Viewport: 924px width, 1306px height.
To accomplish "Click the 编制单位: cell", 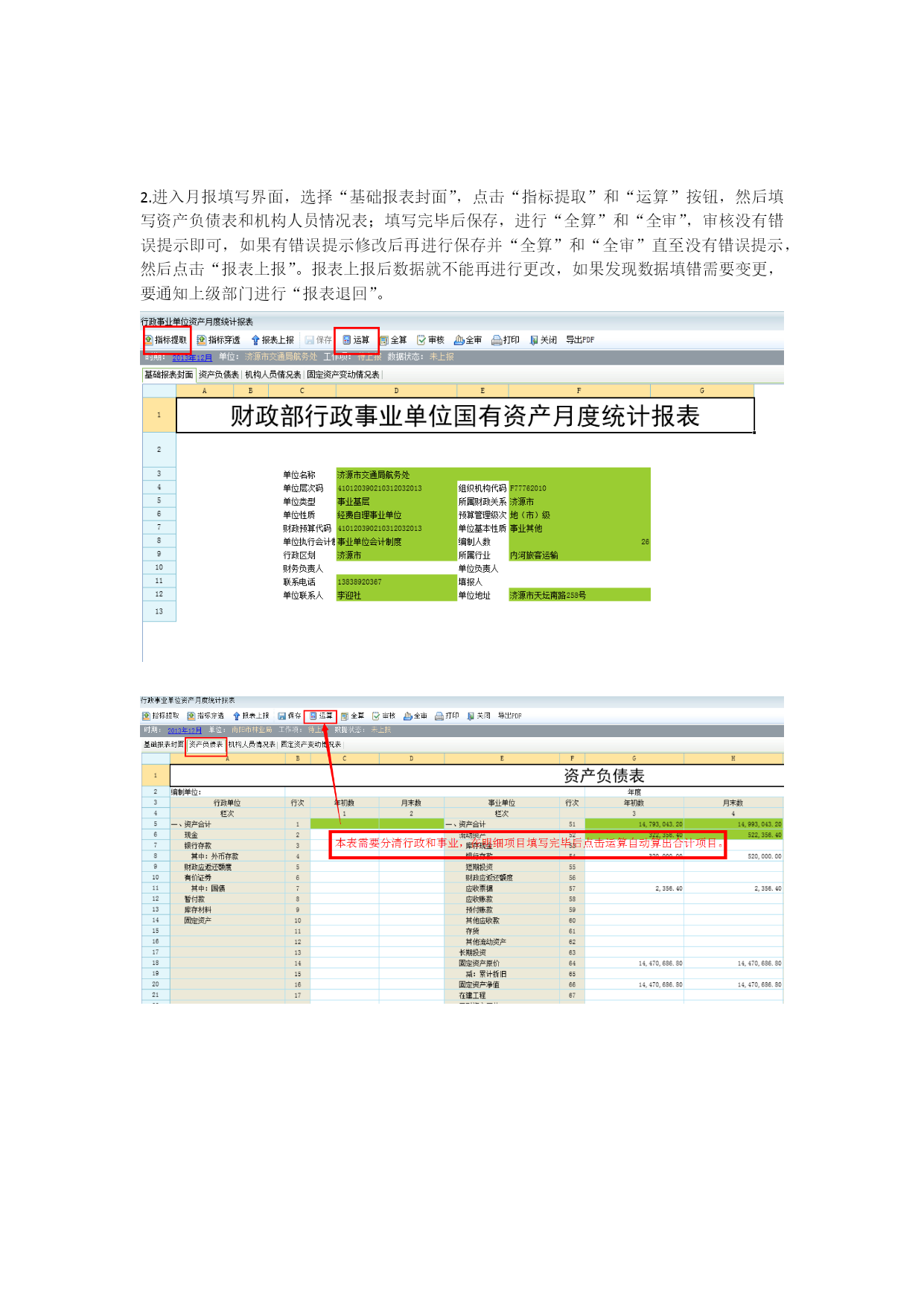I will [x=227, y=792].
